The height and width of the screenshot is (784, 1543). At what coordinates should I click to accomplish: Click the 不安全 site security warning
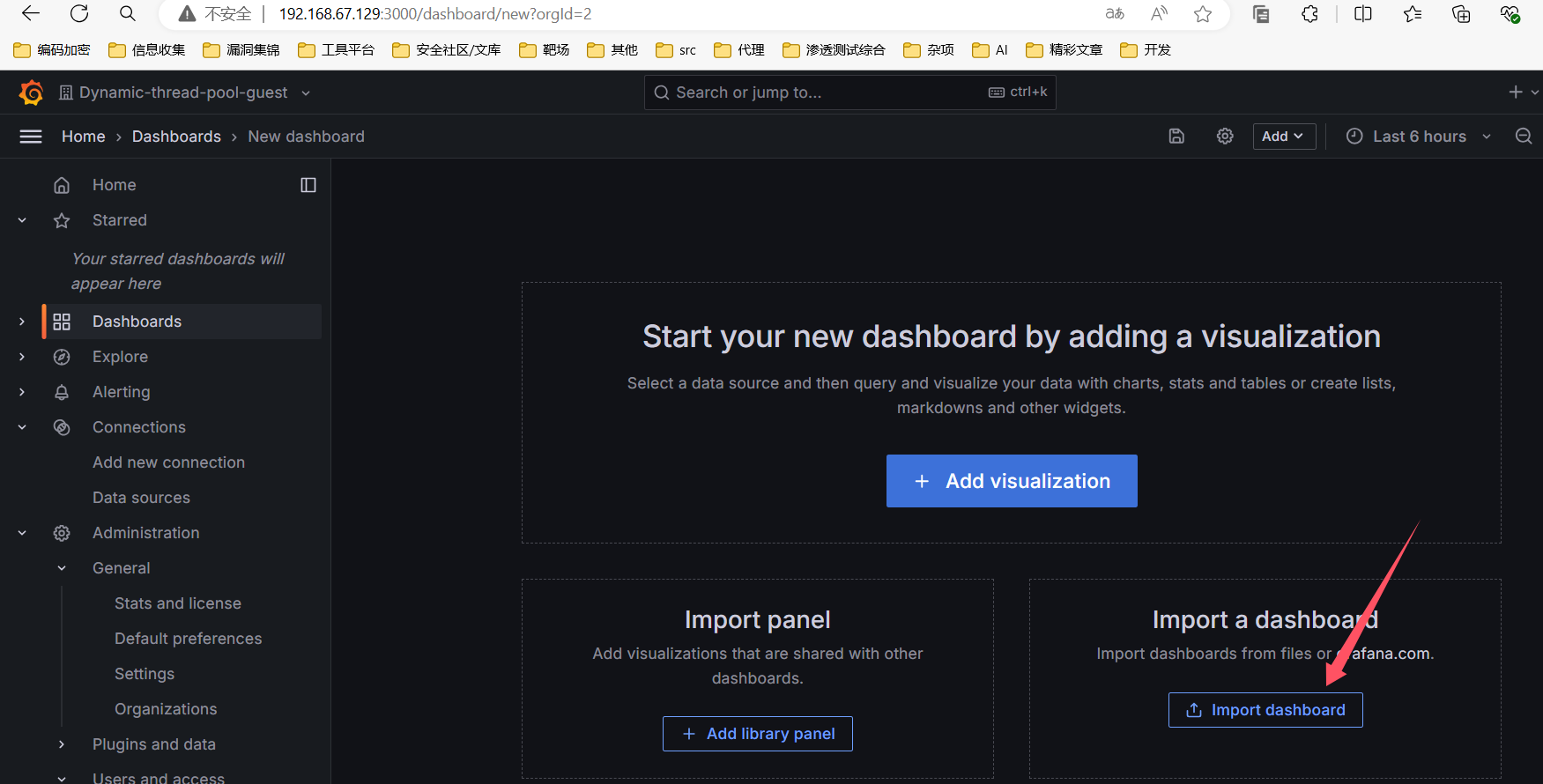point(215,14)
